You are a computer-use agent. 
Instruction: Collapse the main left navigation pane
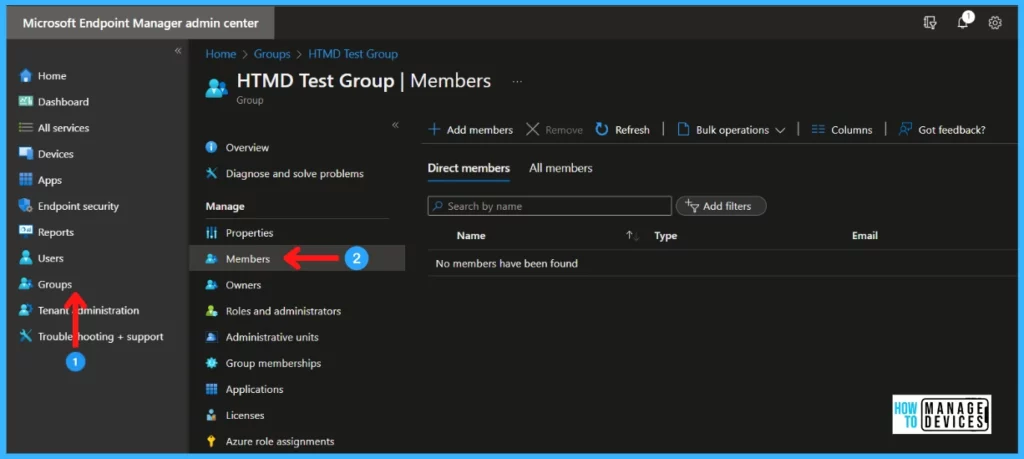pyautogui.click(x=178, y=51)
